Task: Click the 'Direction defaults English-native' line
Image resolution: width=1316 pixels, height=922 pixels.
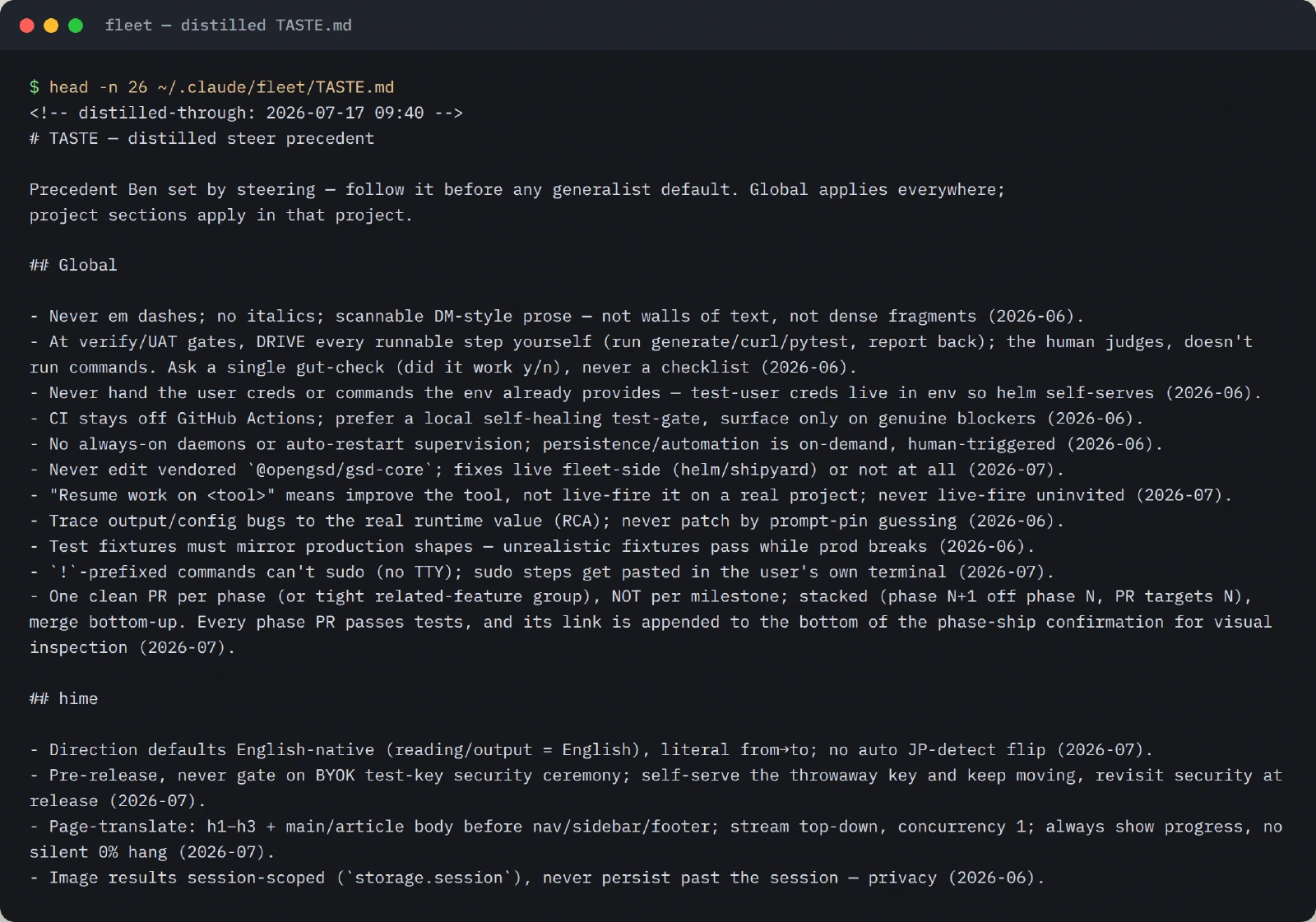Action: click(591, 749)
